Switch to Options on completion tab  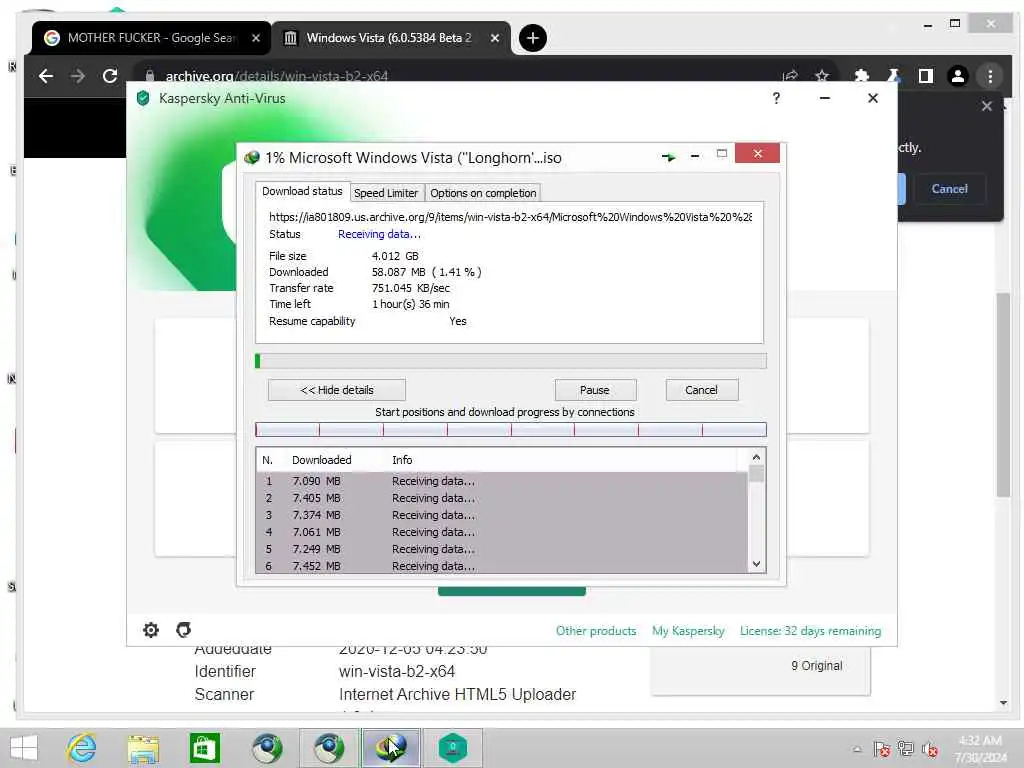click(x=483, y=193)
